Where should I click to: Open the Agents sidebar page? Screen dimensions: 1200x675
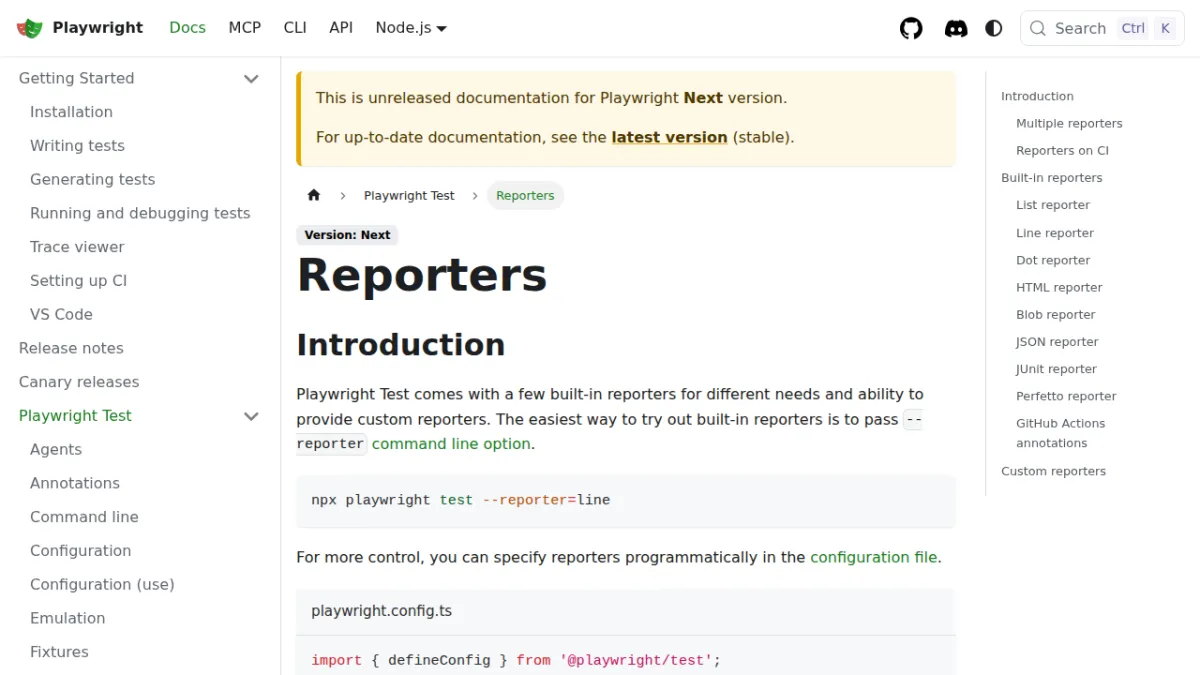coord(56,450)
